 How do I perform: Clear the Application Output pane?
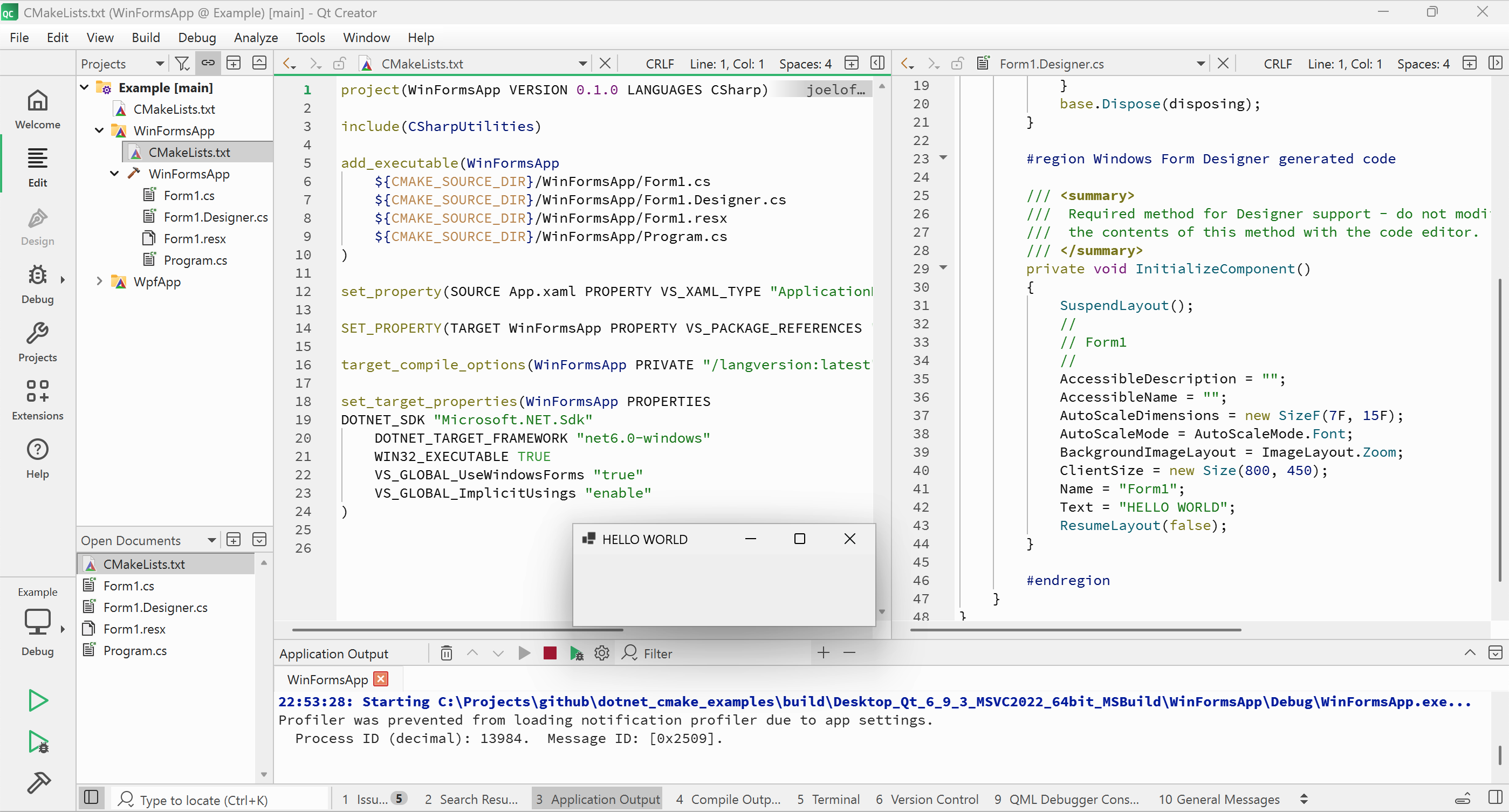pos(447,653)
